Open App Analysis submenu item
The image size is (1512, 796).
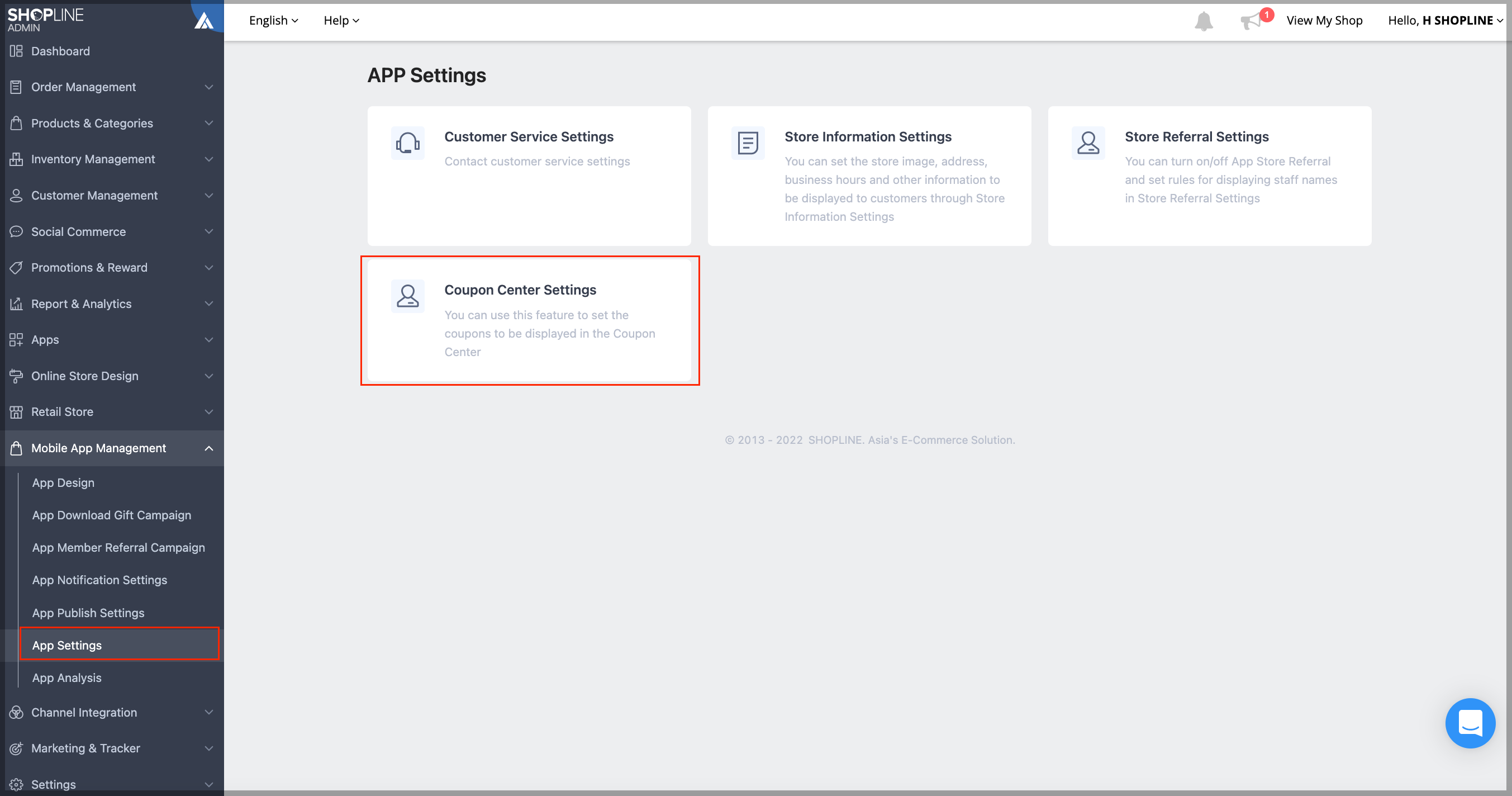[67, 677]
